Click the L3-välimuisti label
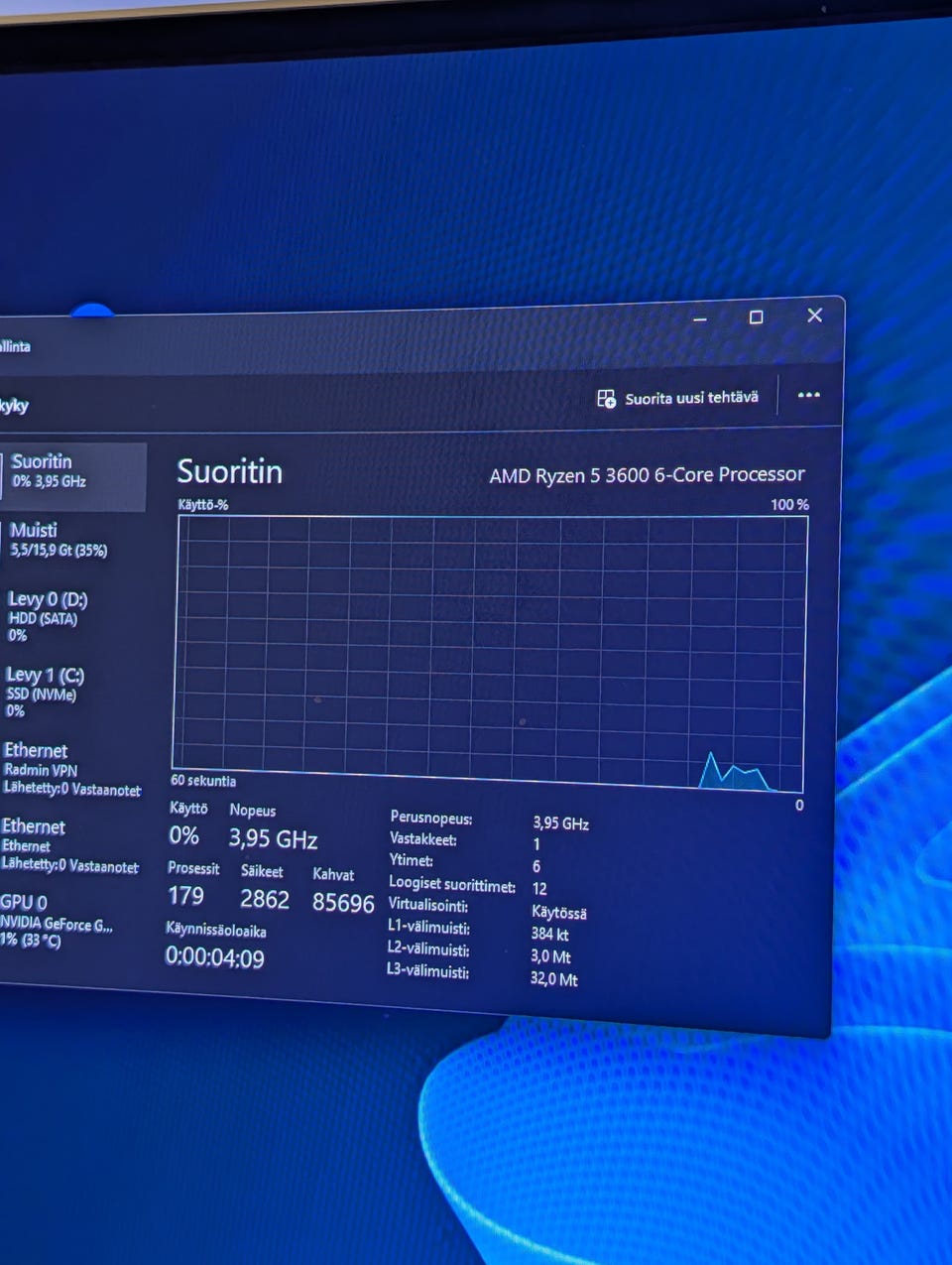Viewport: 952px width, 1265px height. tap(427, 971)
